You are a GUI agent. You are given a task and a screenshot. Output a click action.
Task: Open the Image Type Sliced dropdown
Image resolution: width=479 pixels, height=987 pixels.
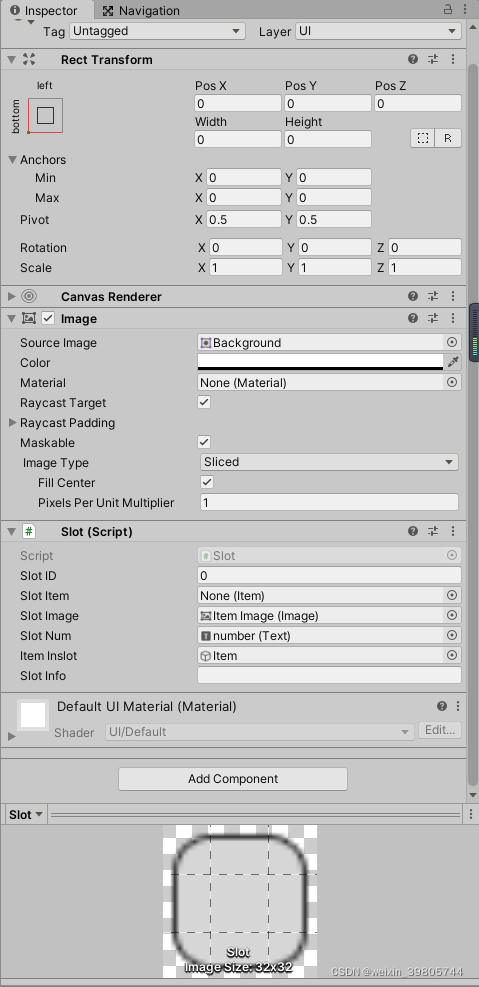pyautogui.click(x=329, y=462)
